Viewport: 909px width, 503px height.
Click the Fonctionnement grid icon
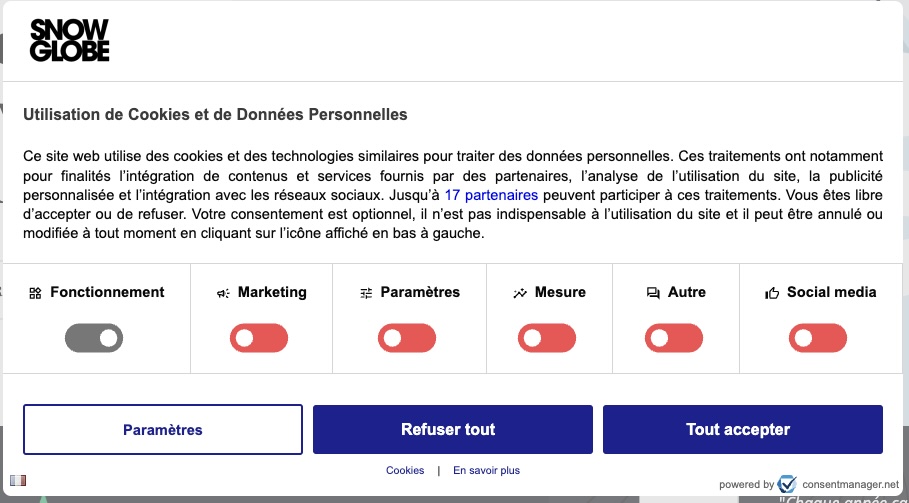35,293
